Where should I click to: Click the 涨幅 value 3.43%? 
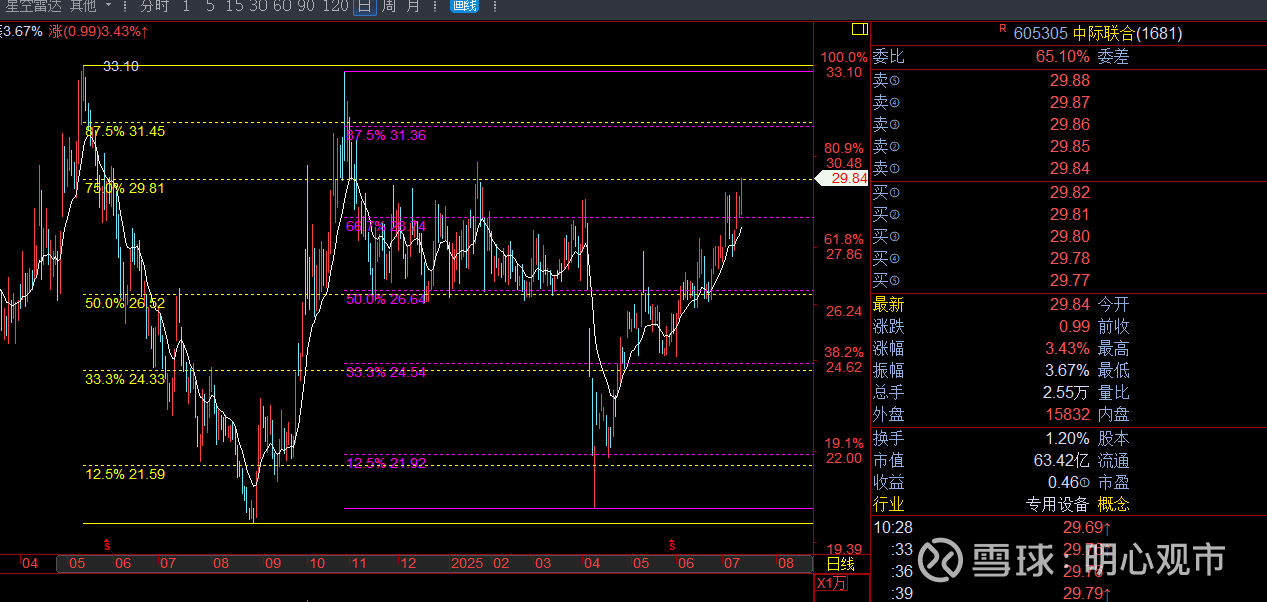1066,348
